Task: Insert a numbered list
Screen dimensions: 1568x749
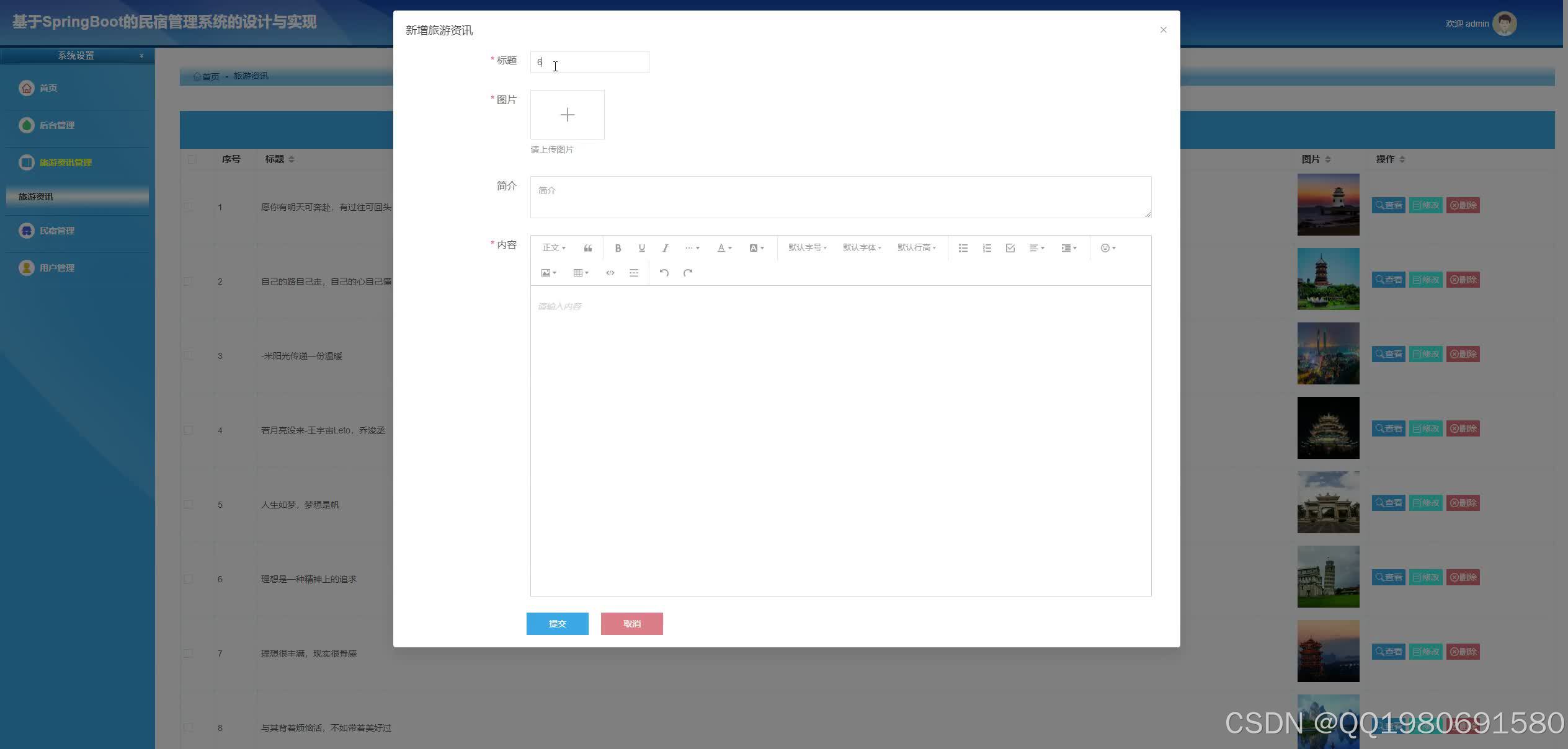Action: (x=986, y=248)
